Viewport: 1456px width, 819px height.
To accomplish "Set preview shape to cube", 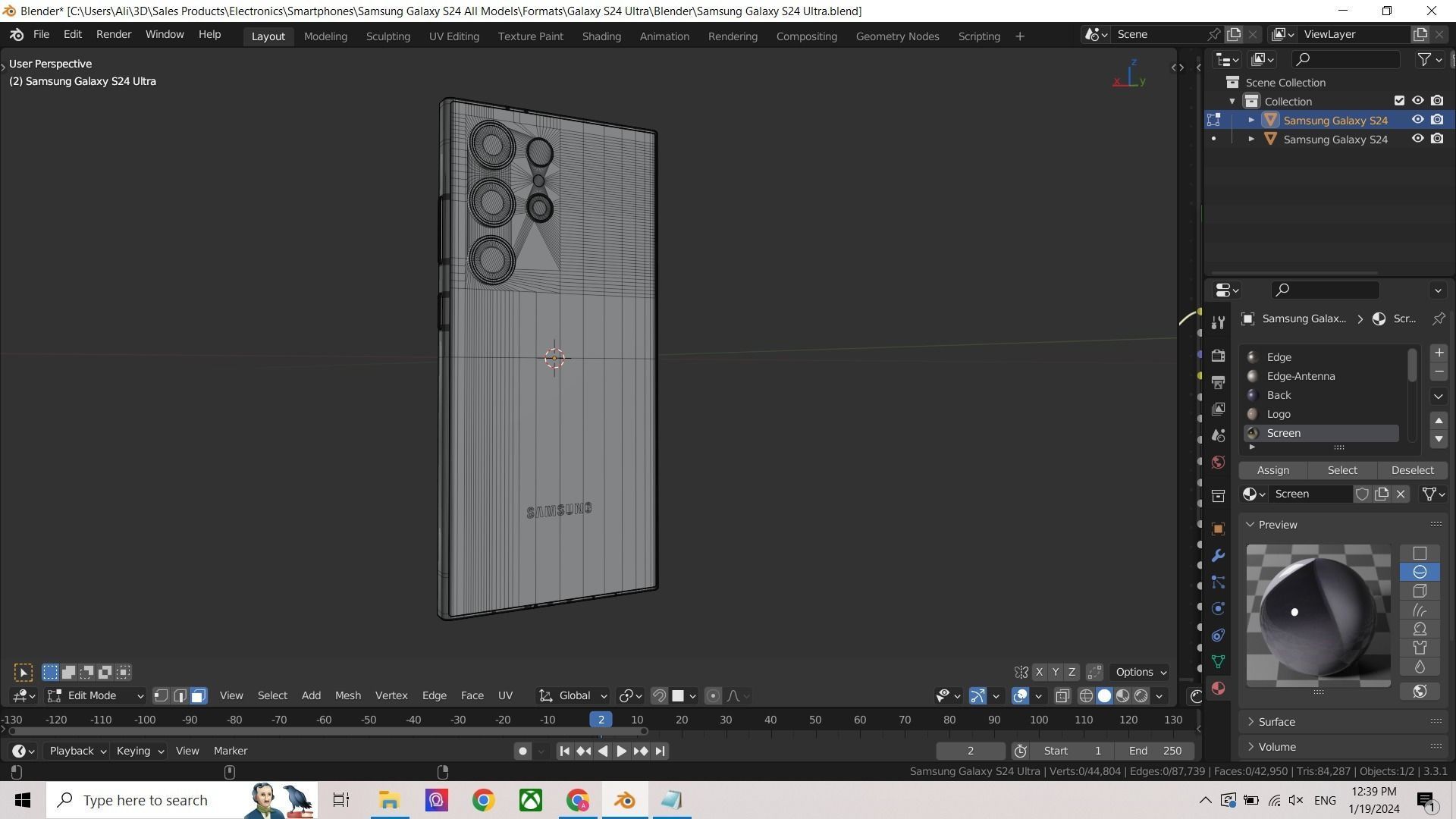I will (x=1420, y=591).
